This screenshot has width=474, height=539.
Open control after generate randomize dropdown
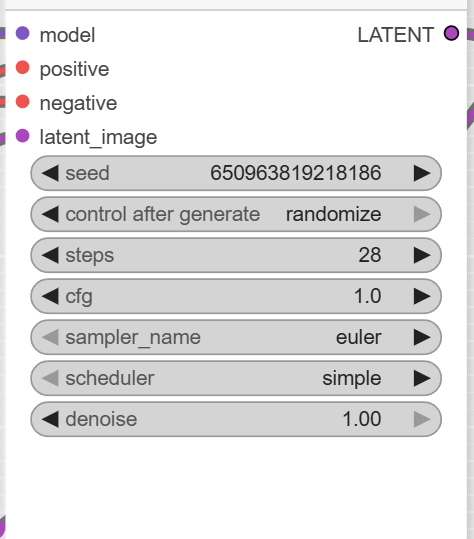[236, 214]
